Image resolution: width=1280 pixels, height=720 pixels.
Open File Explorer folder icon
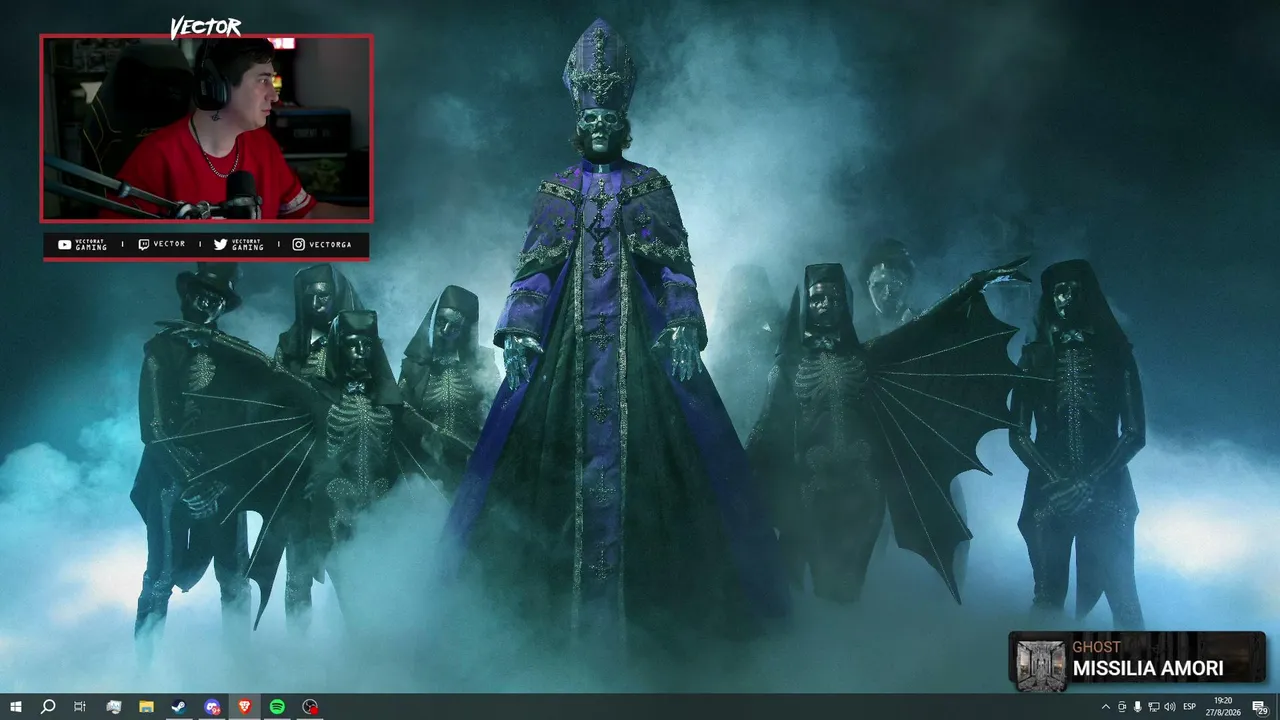pyautogui.click(x=146, y=707)
